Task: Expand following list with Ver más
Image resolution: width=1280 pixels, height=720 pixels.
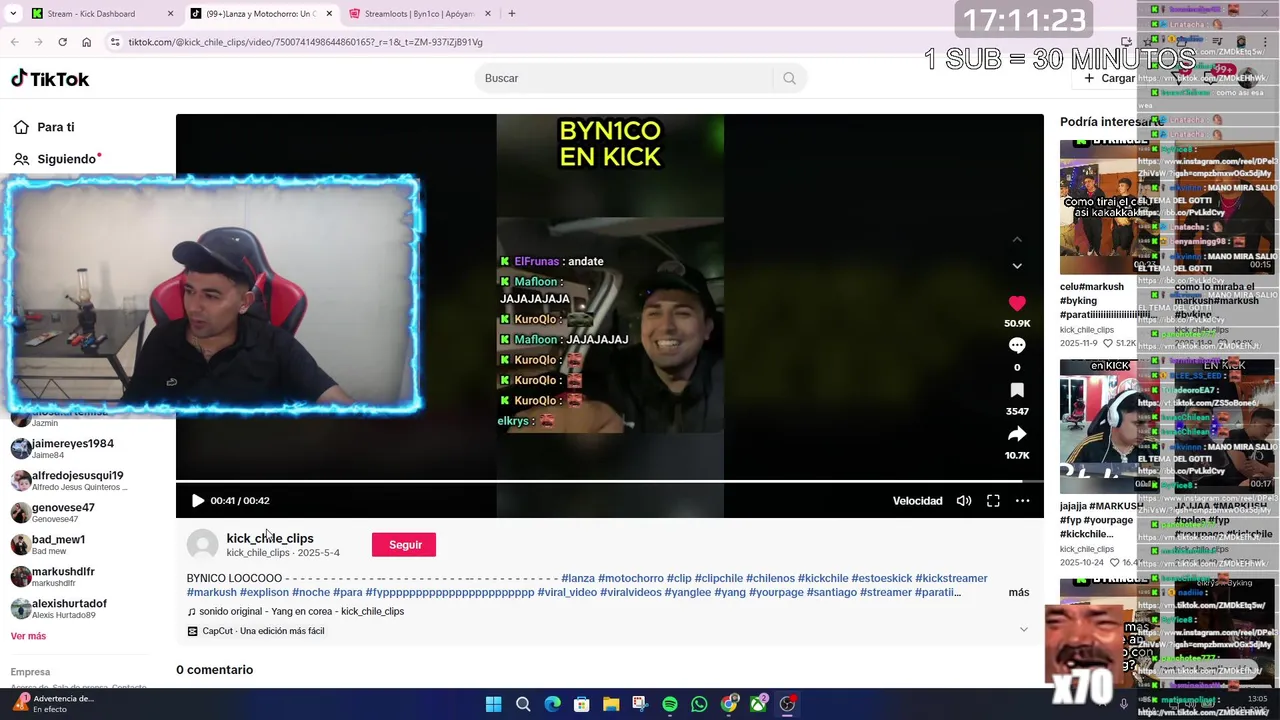Action: 28,636
